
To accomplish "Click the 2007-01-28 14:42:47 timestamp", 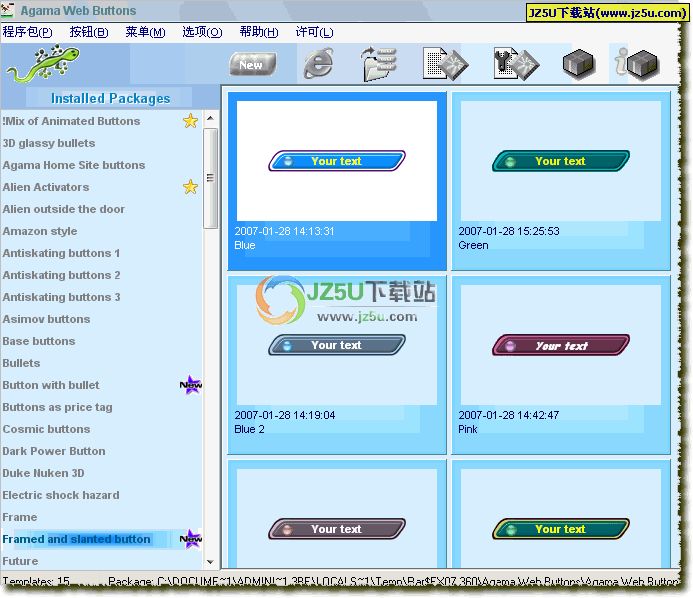I will (509, 415).
